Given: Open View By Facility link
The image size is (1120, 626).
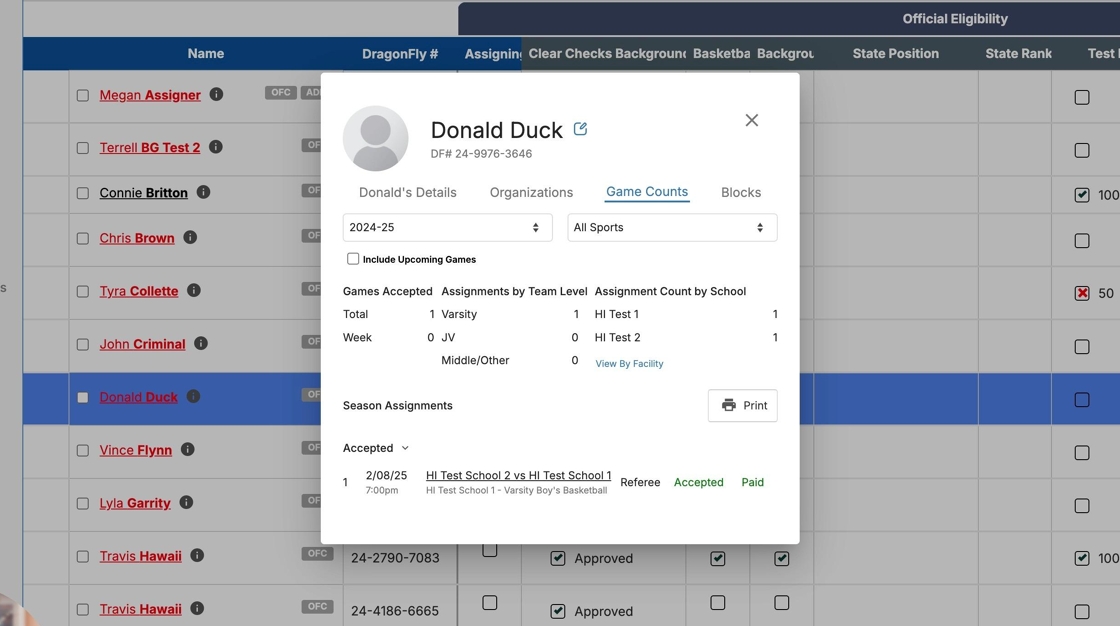Looking at the screenshot, I should (x=629, y=364).
